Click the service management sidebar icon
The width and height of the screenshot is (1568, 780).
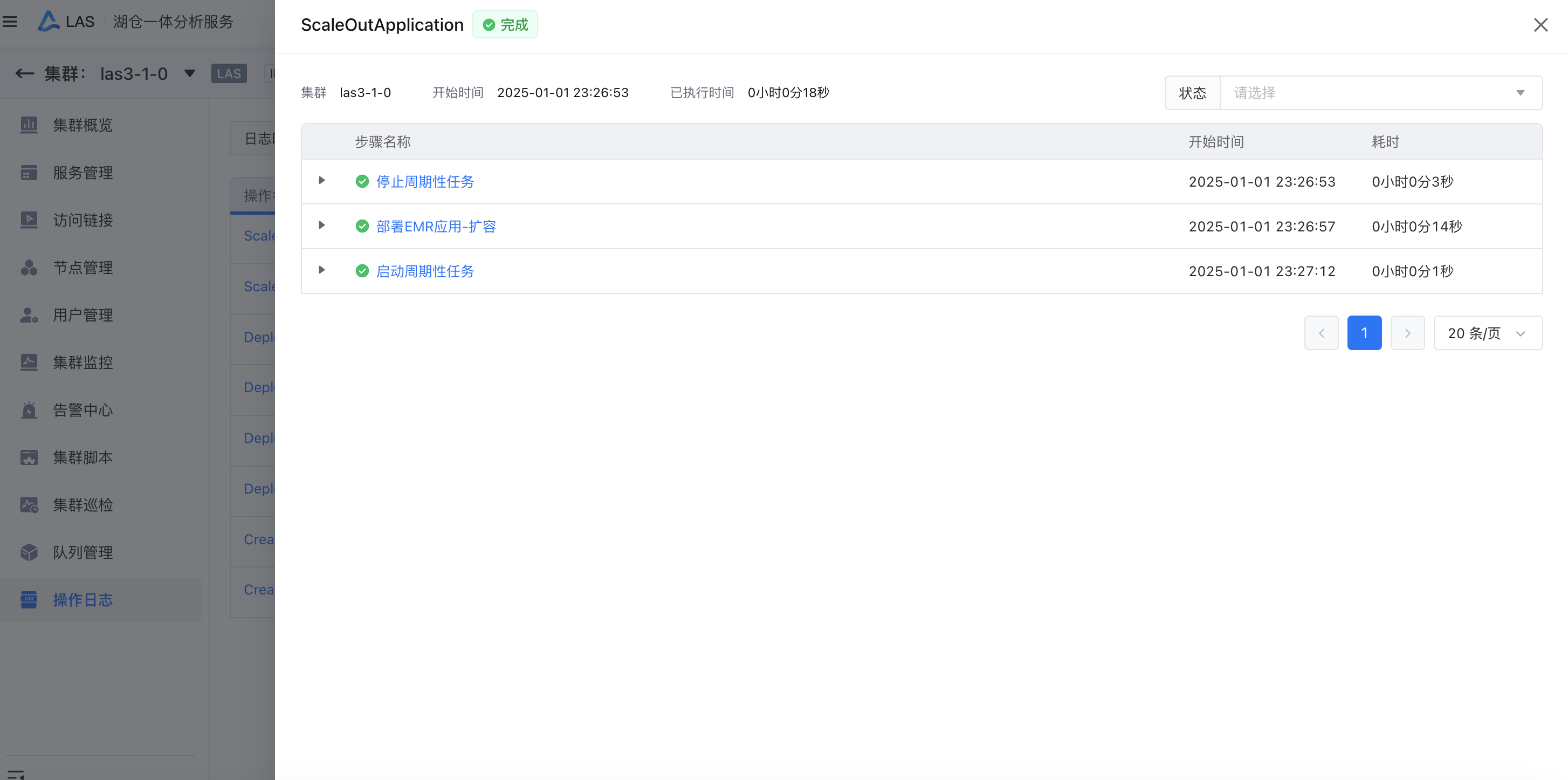pyautogui.click(x=29, y=172)
